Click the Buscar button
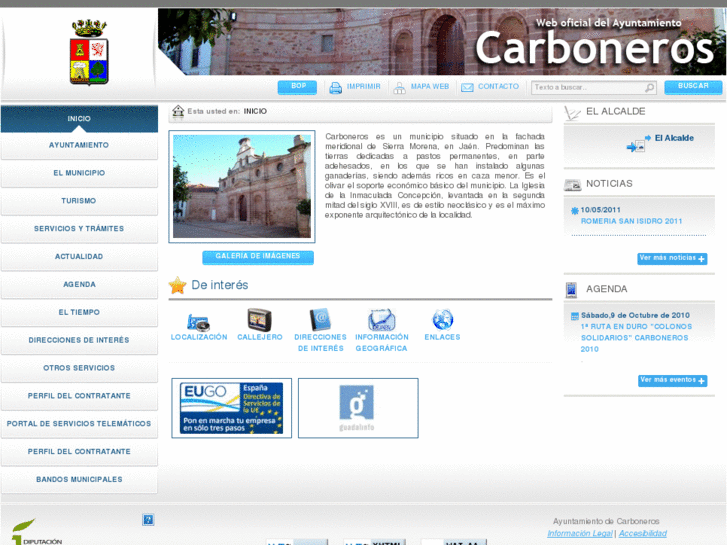 click(x=693, y=87)
